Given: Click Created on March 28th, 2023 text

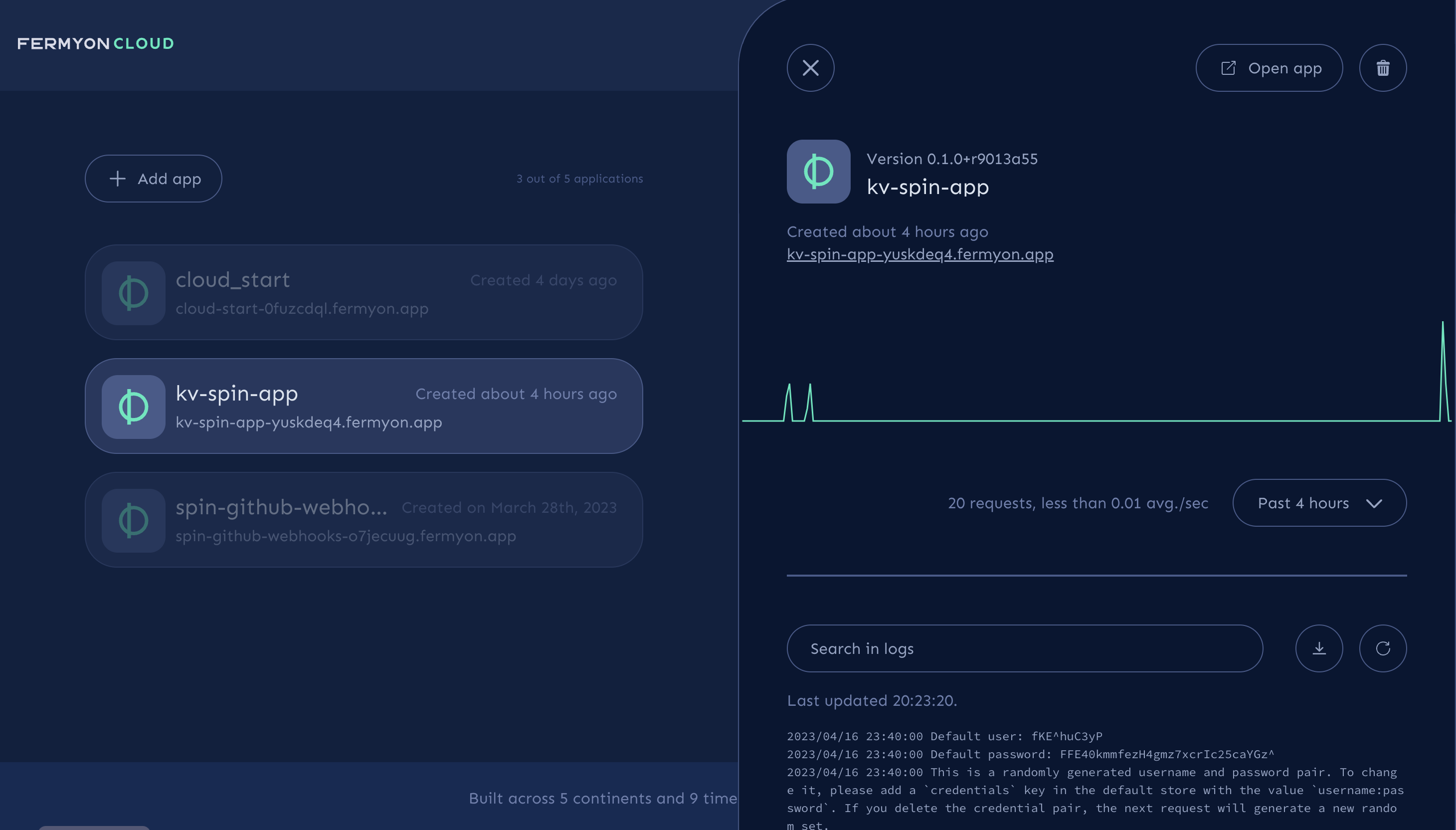Looking at the screenshot, I should pos(509,507).
